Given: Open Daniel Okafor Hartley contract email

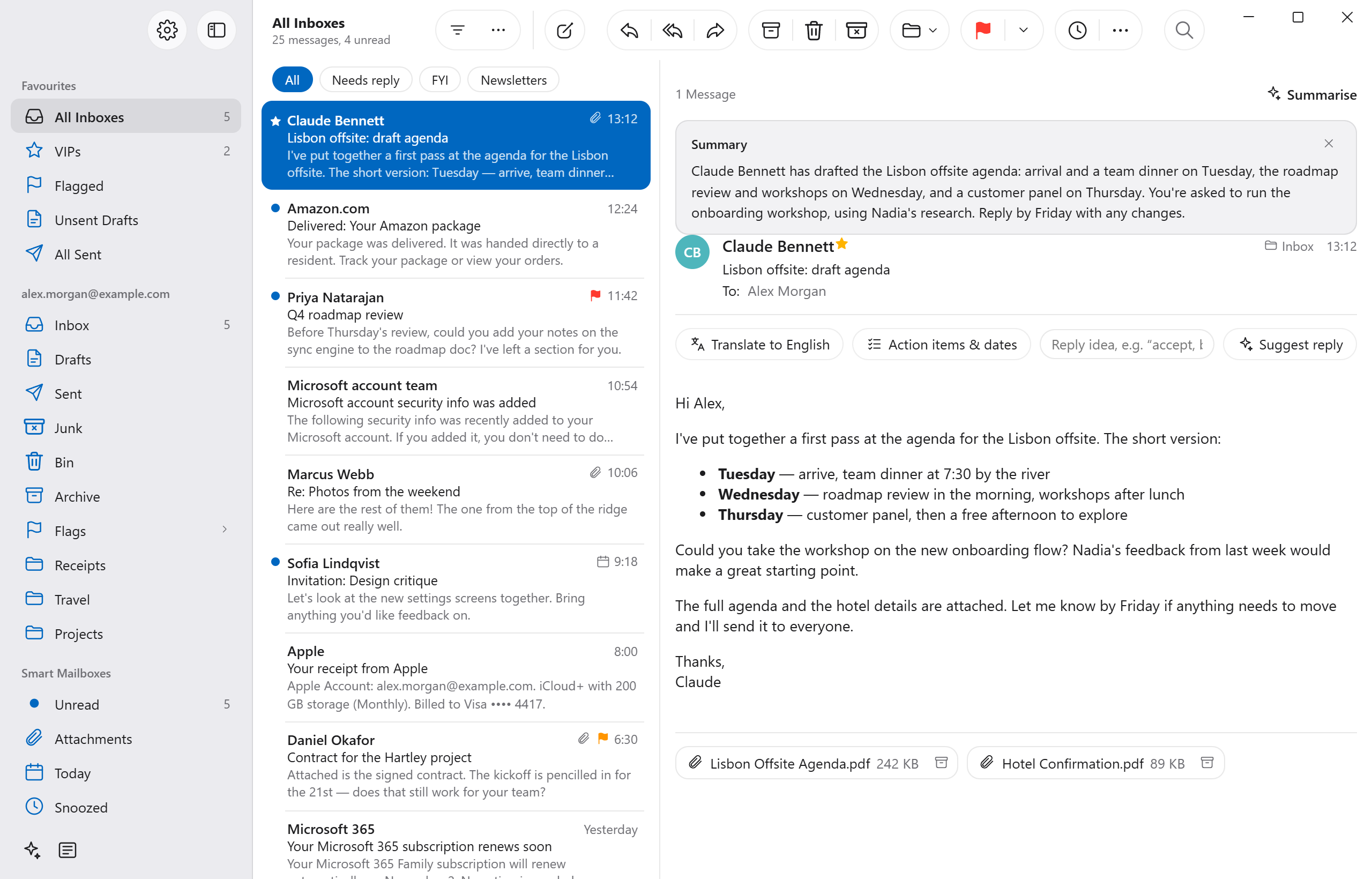Looking at the screenshot, I should tap(456, 765).
